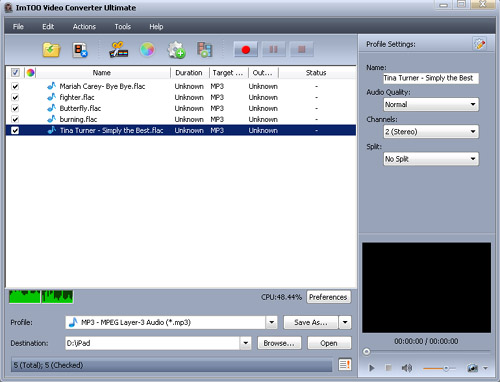Image resolution: width=500 pixels, height=382 pixels.
Task: Click the Add Profile gear icon
Action: tap(176, 50)
